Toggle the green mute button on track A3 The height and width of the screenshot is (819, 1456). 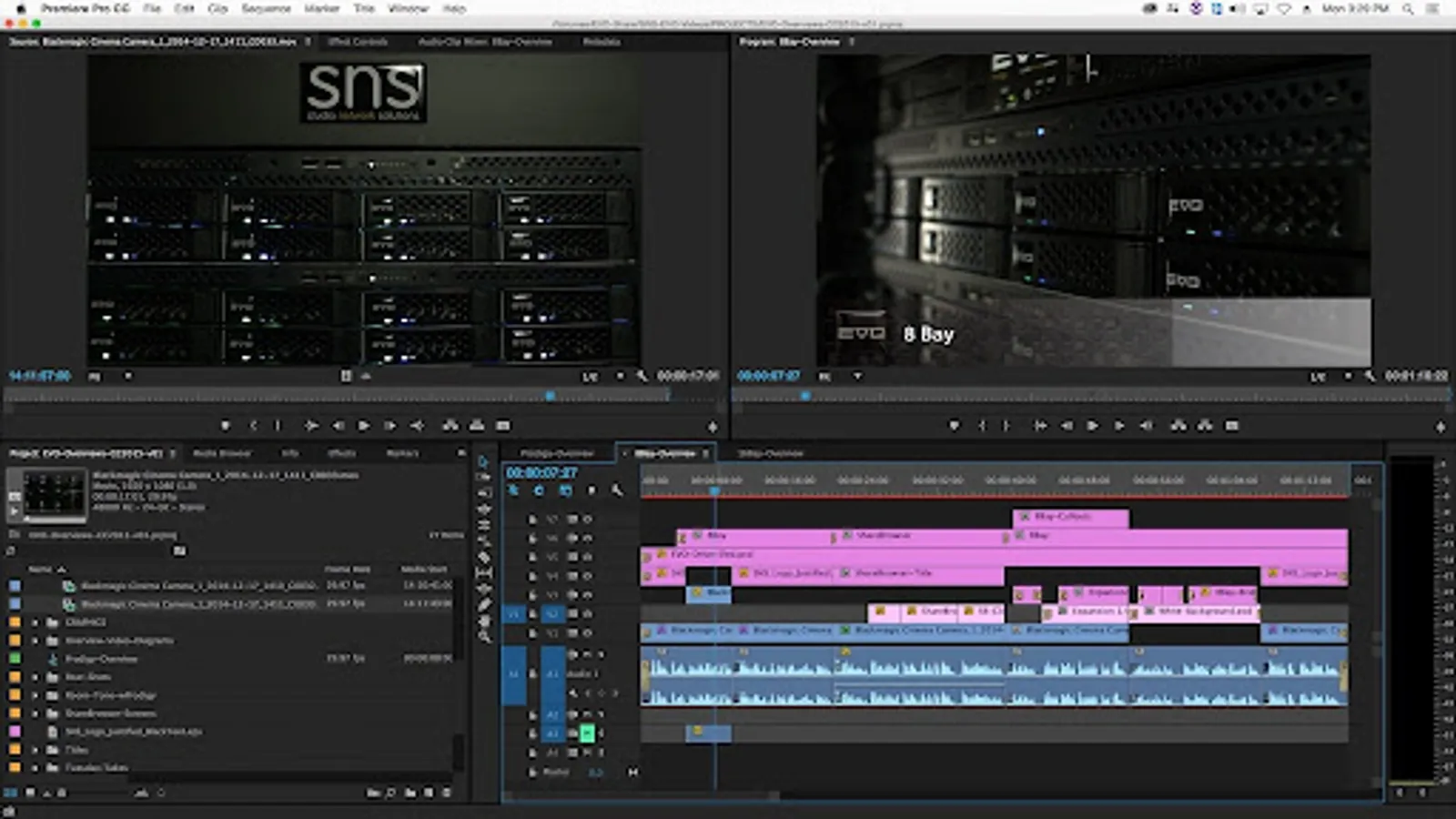pyautogui.click(x=587, y=733)
